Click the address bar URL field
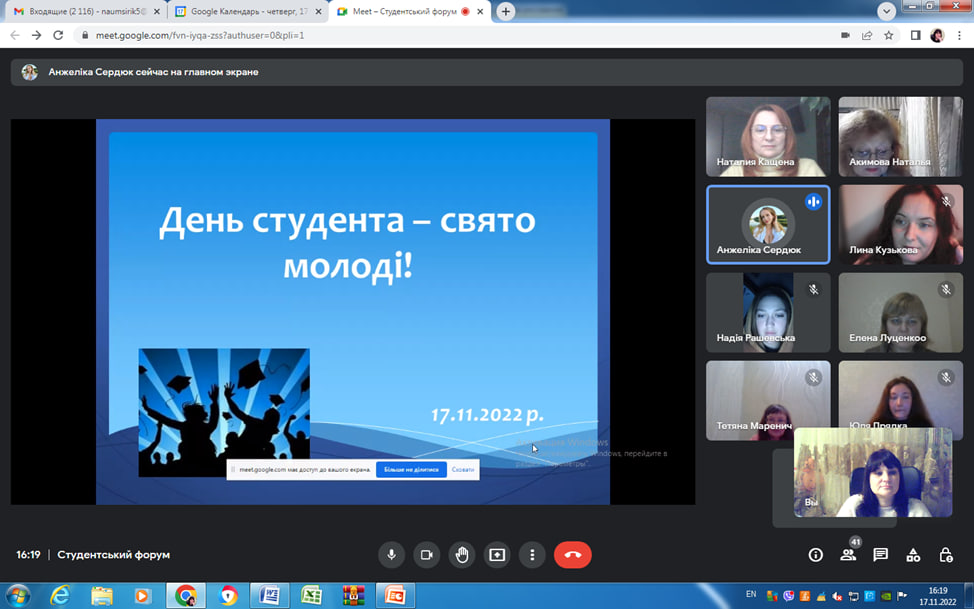The image size is (974, 609). tap(450, 35)
